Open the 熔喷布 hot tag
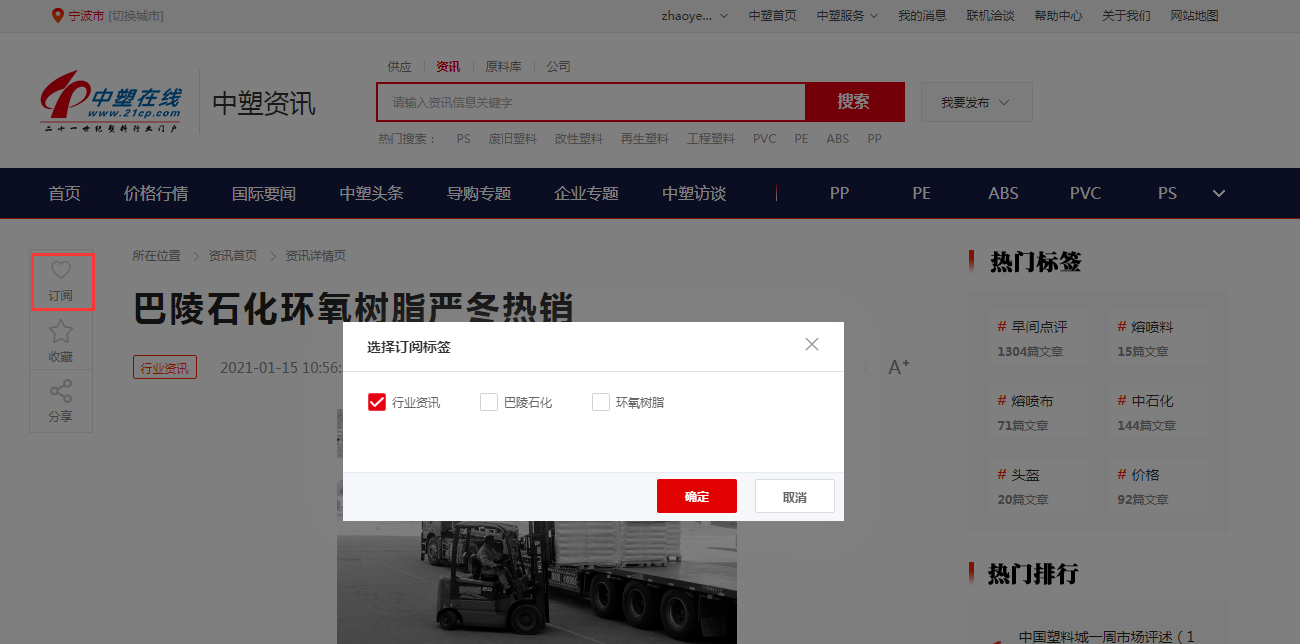 click(x=1032, y=401)
